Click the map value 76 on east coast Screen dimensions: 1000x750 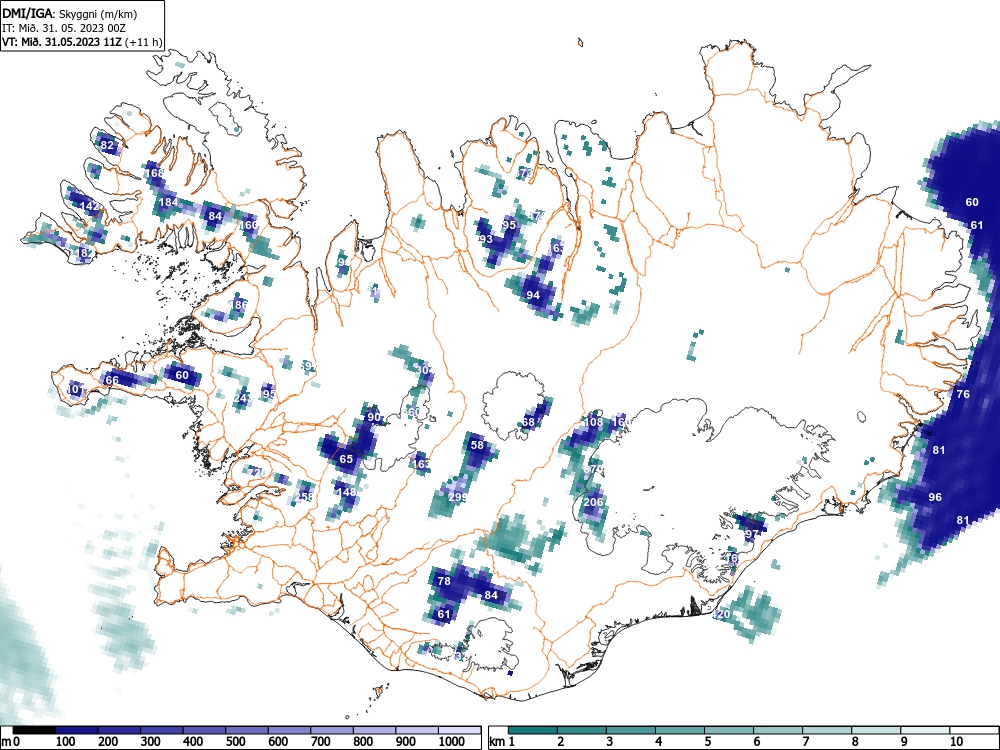(x=963, y=394)
